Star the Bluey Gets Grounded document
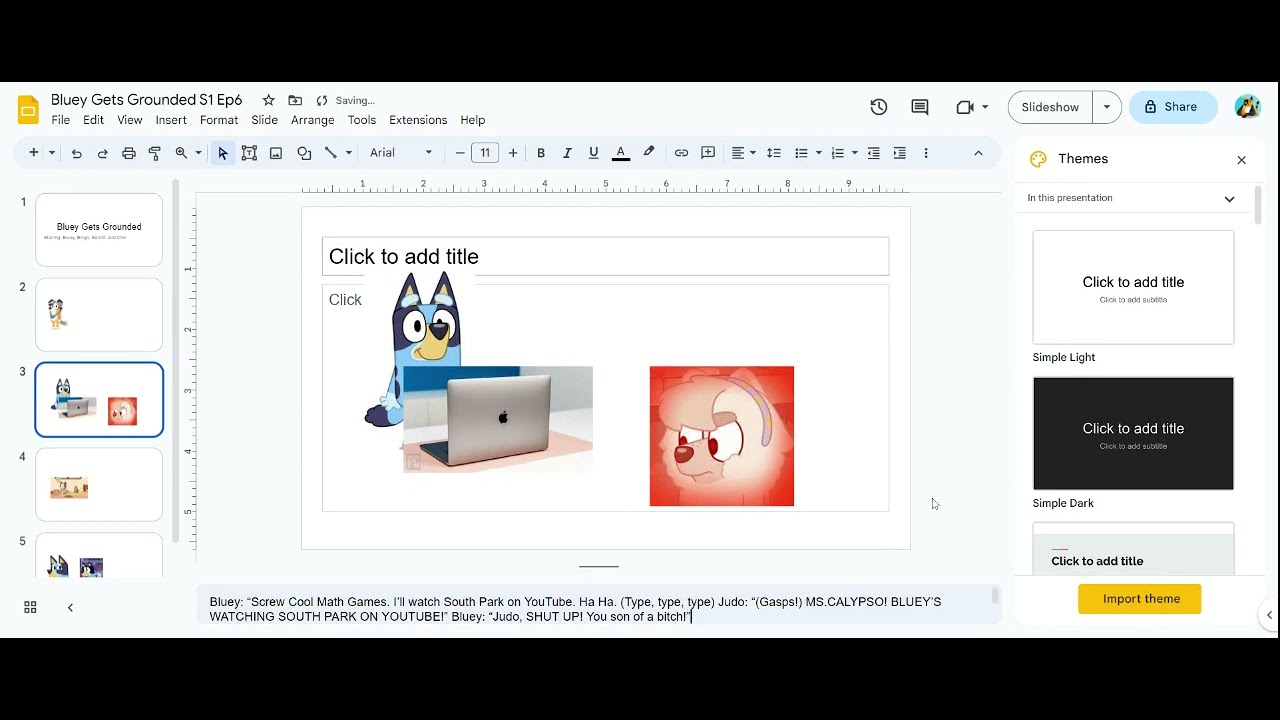 268,100
